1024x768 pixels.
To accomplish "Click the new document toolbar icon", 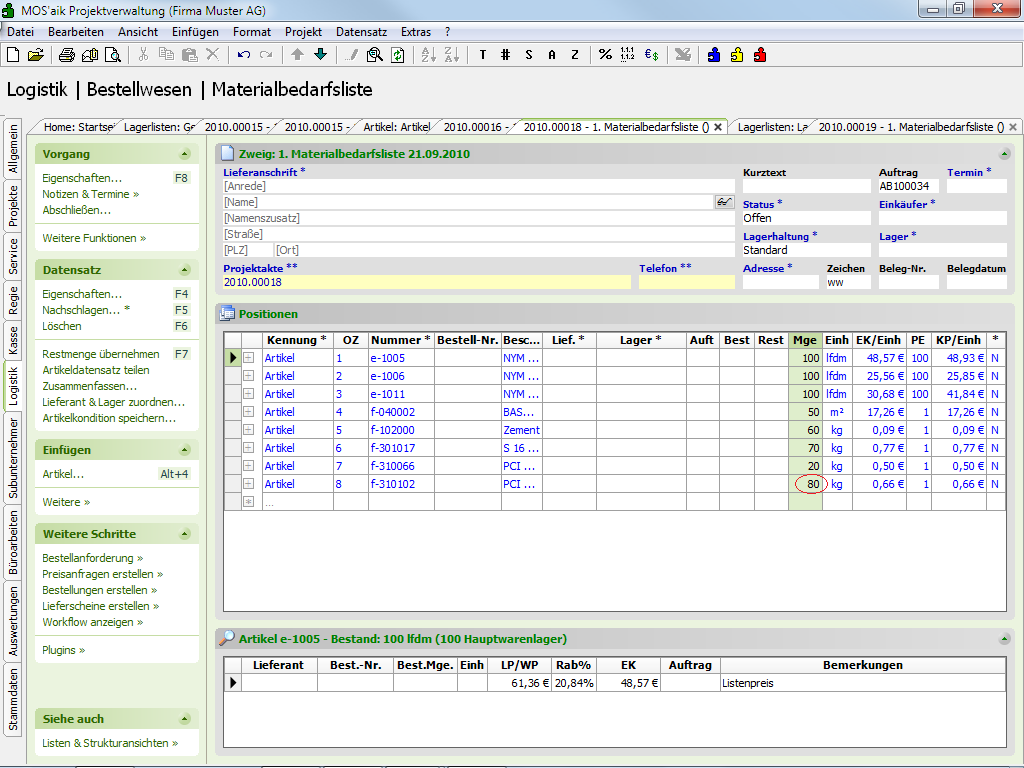I will [x=13, y=55].
